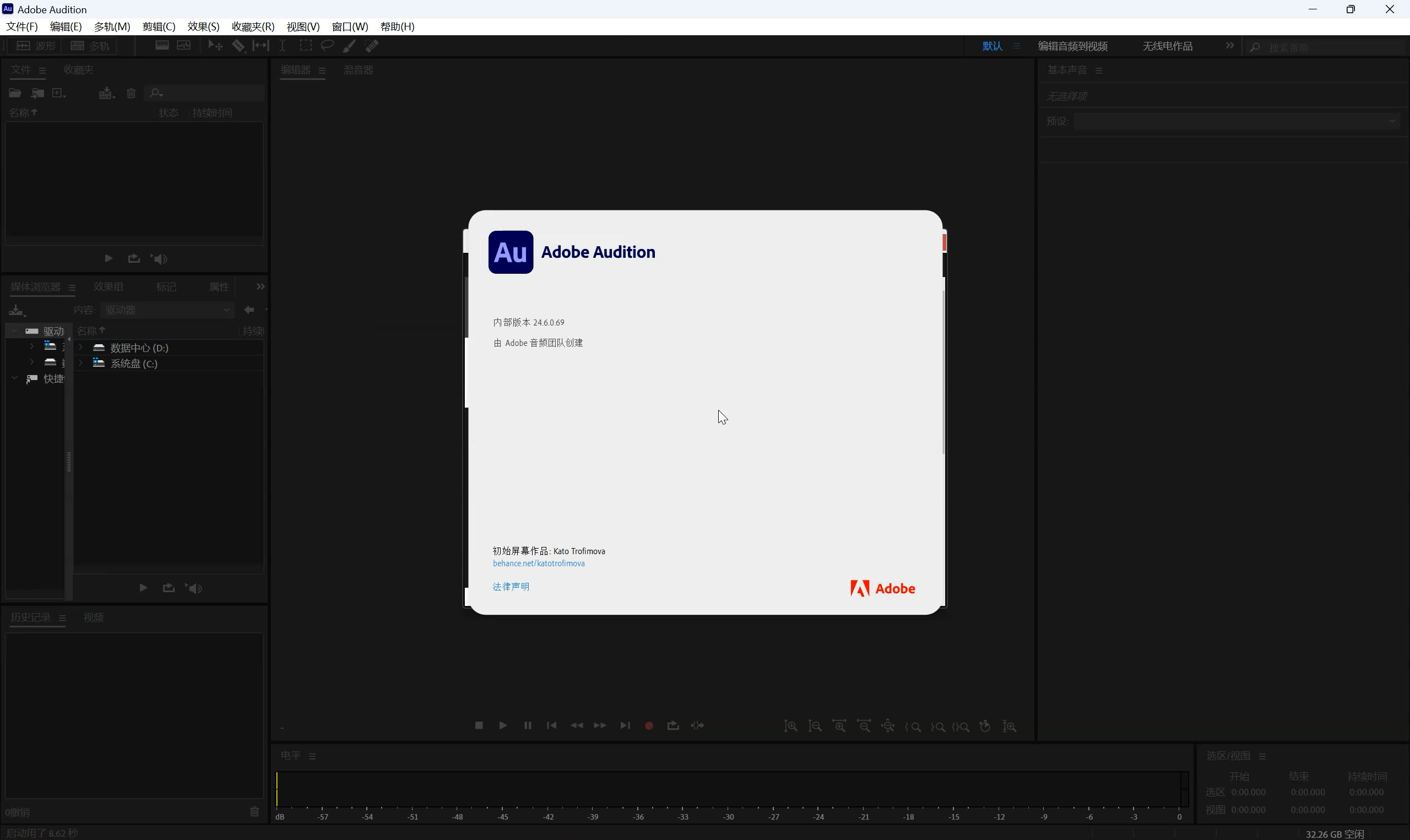Click the Record button in transport
The height and width of the screenshot is (840, 1410).
[x=649, y=725]
